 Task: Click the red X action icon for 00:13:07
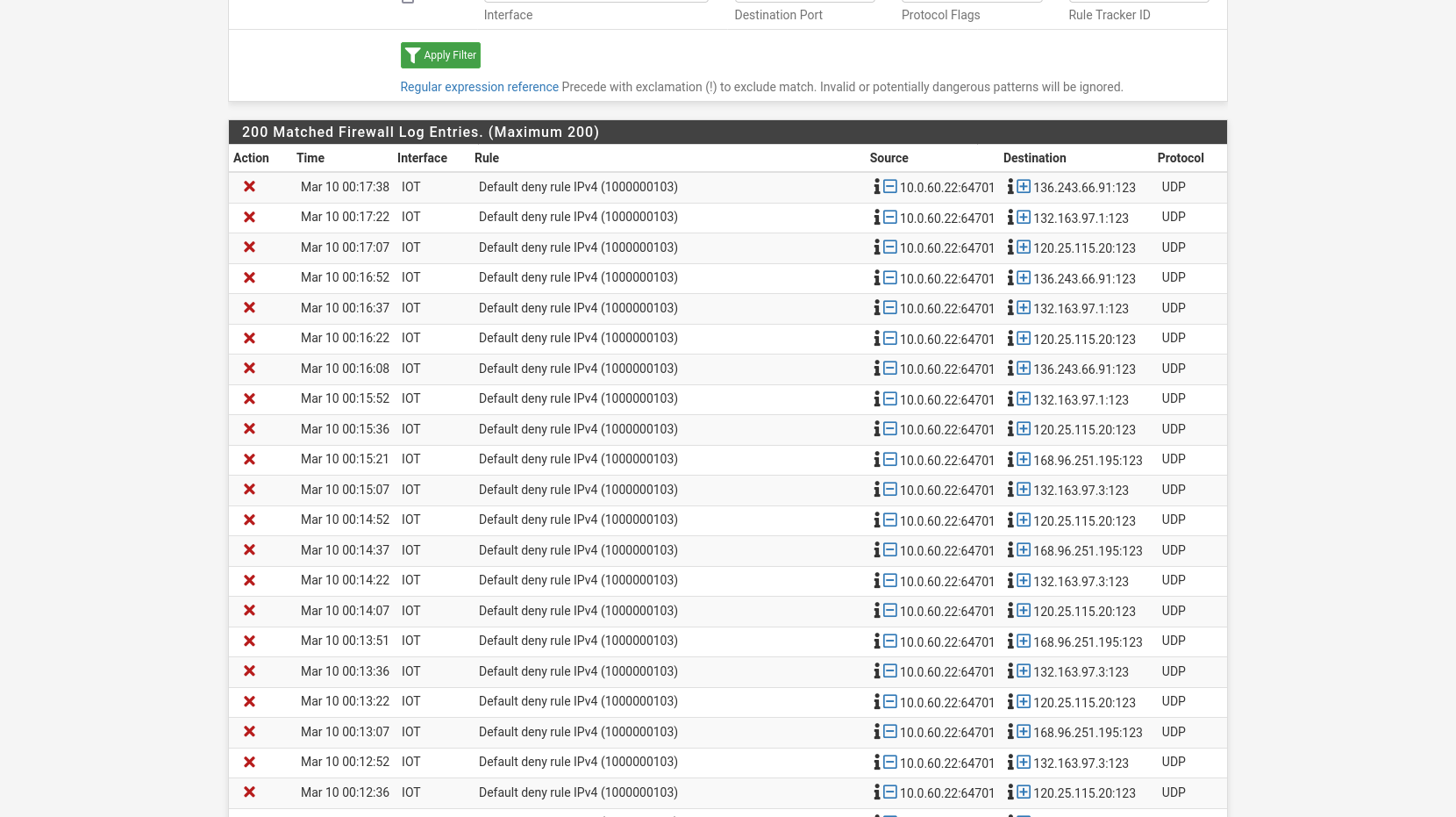pos(250,732)
